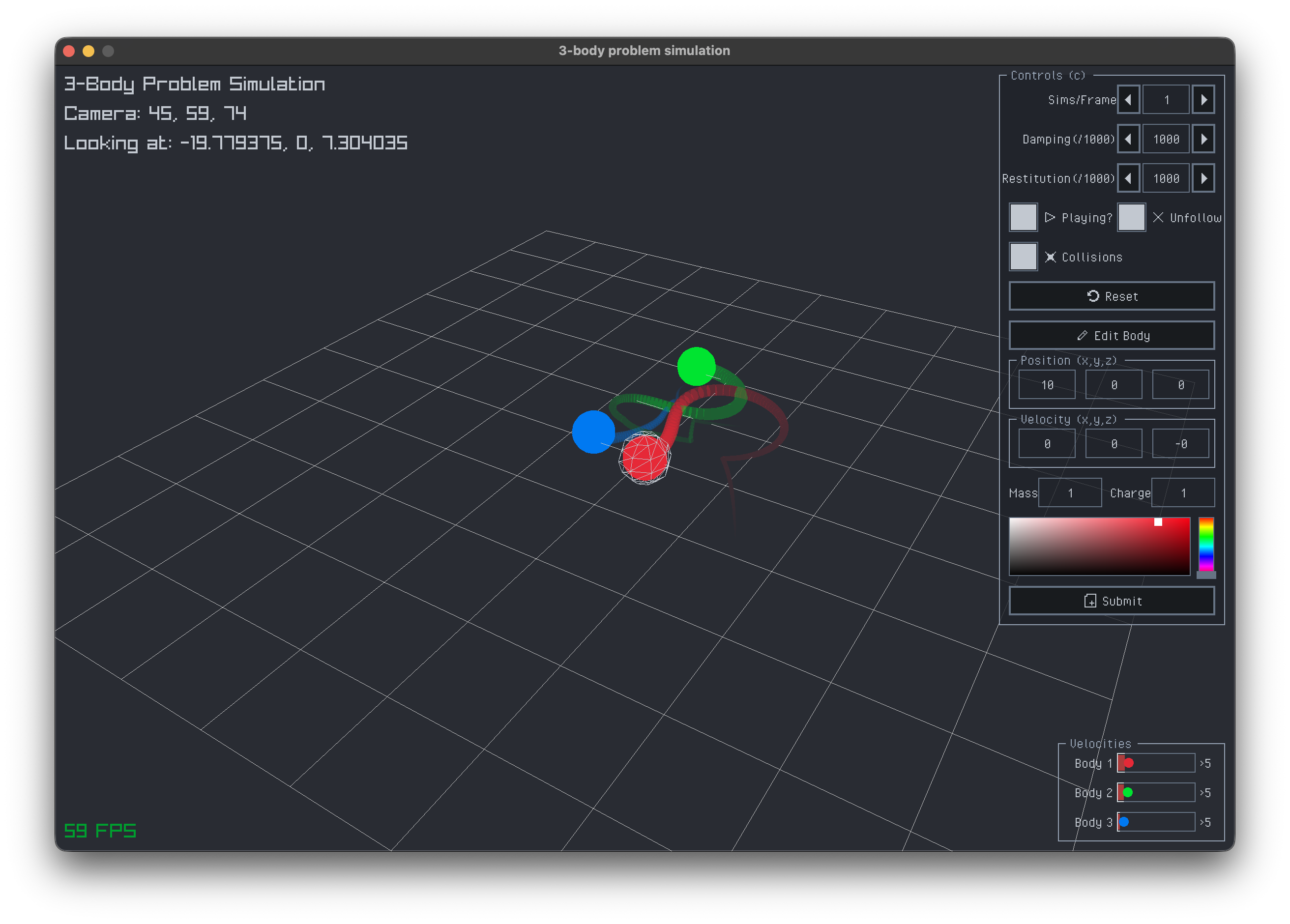This screenshot has width=1290, height=924.
Task: Select the pencil icon on Edit Body
Action: 1083,335
